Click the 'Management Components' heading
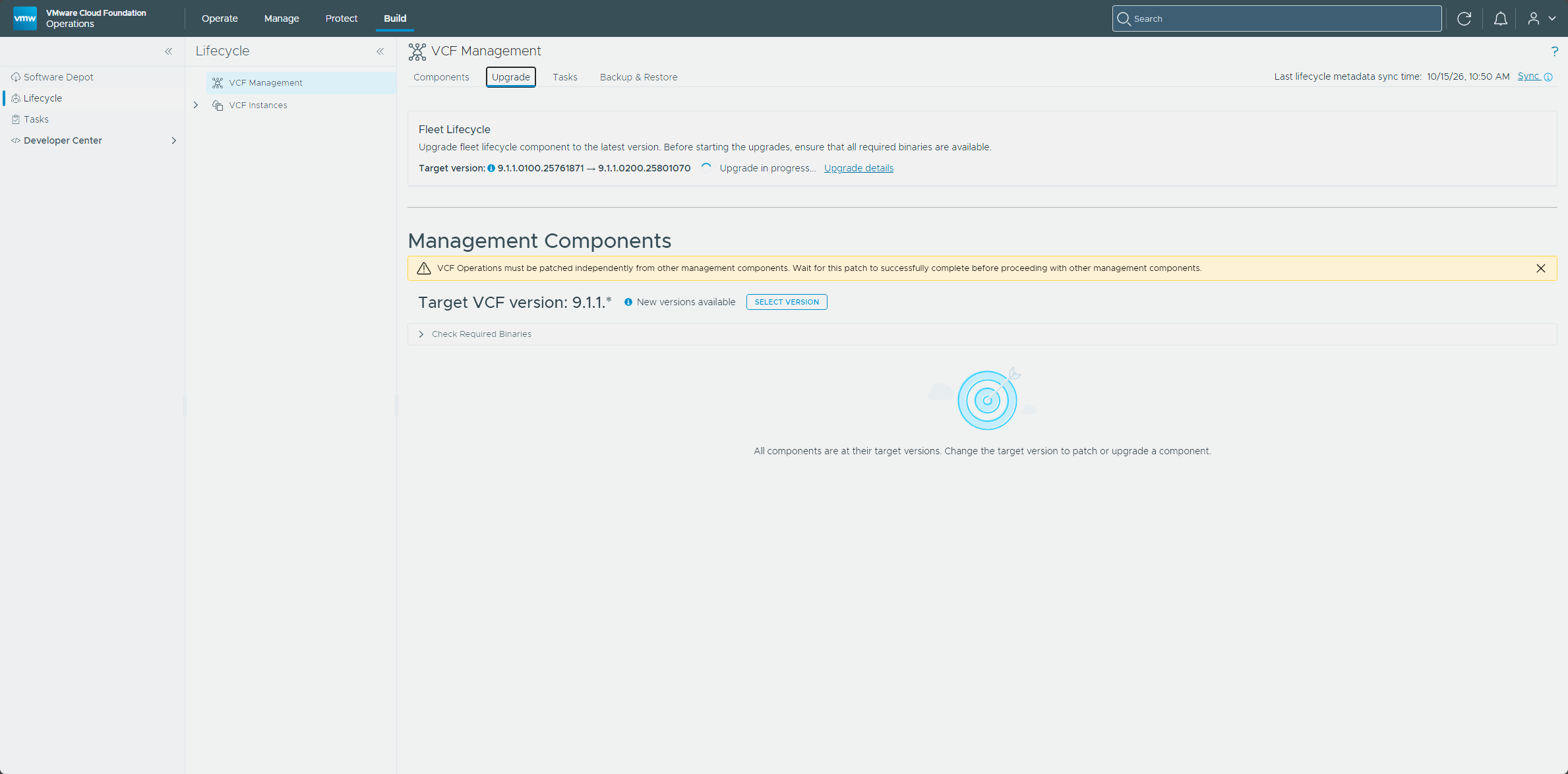The width and height of the screenshot is (1568, 774). pyautogui.click(x=539, y=241)
